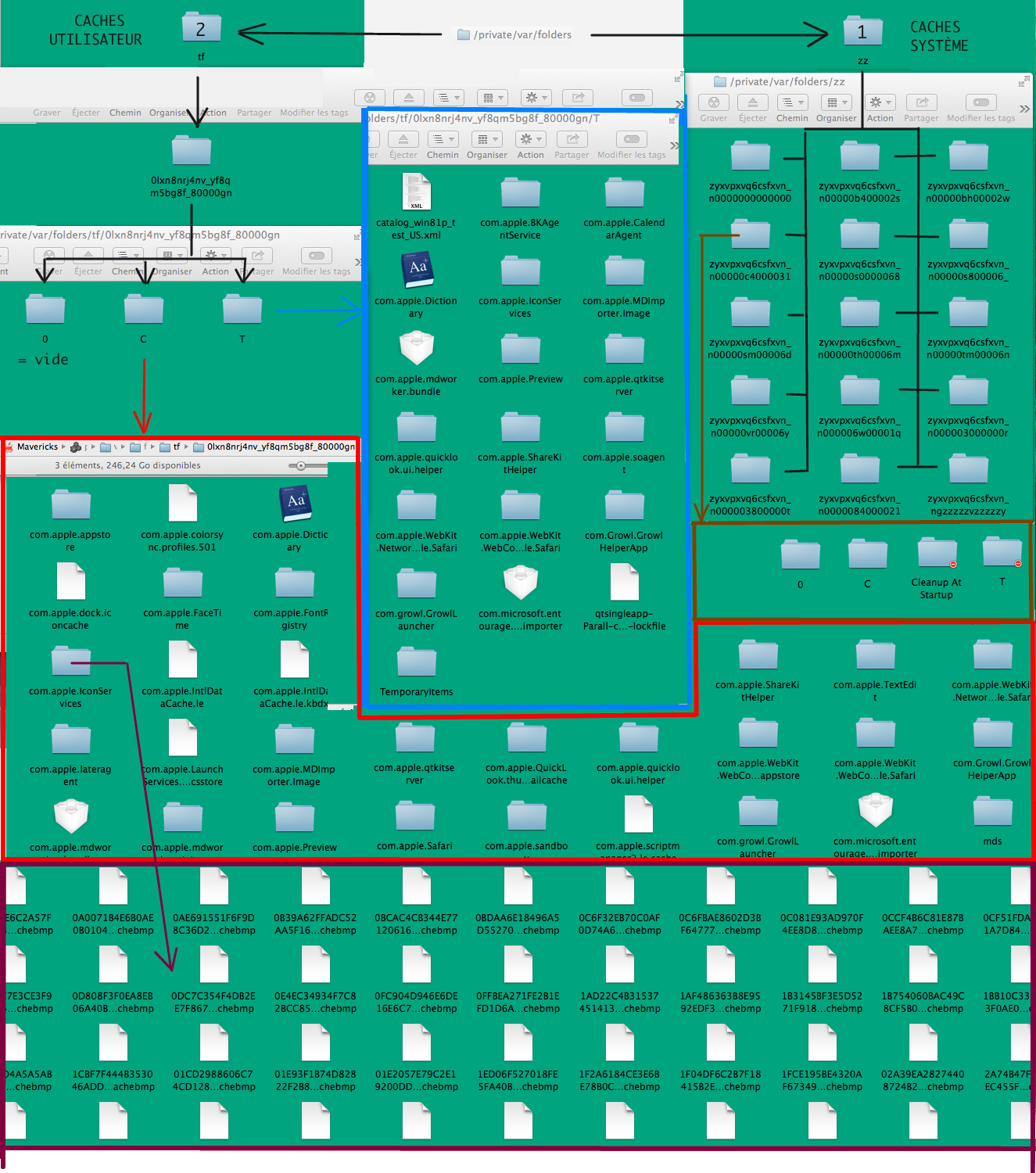Open com.apple.QuickLook.thu…ailcache folder

coord(526,737)
